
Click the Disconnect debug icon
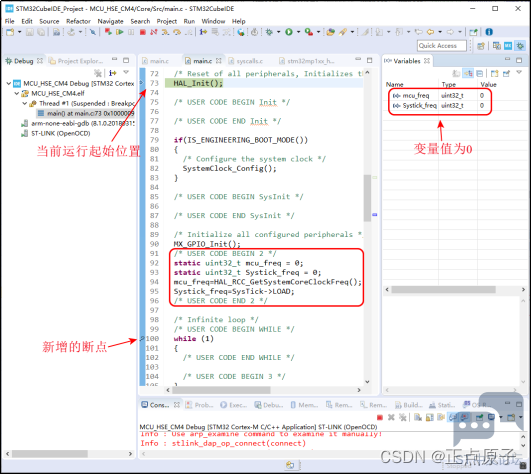pyautogui.click(x=154, y=32)
